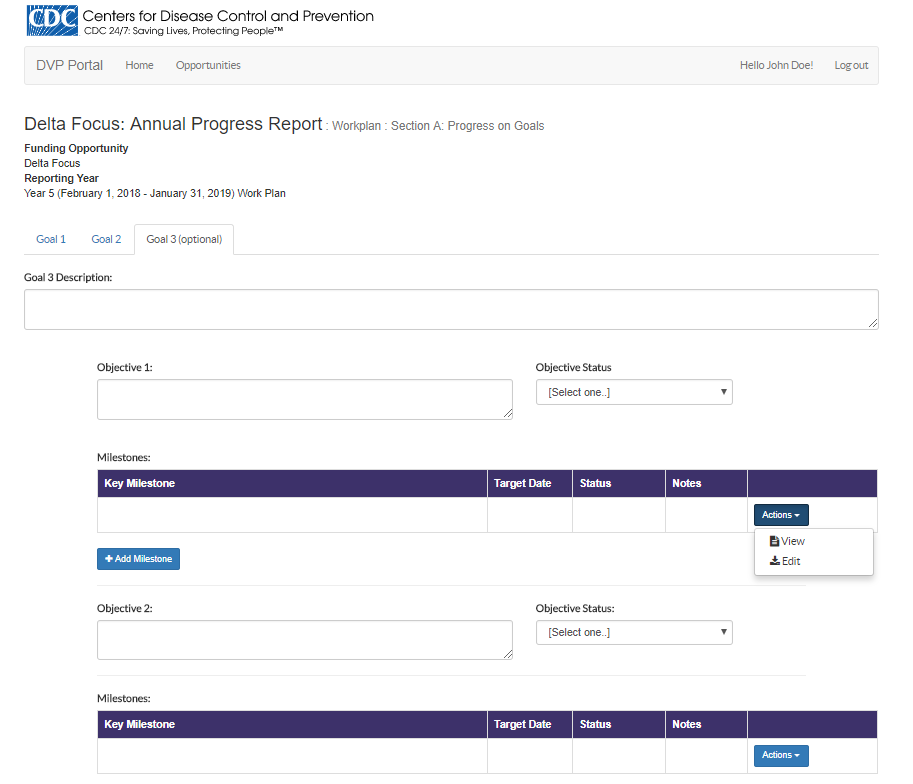Focus the Objective 1 text area
913x784 pixels.
(304, 399)
